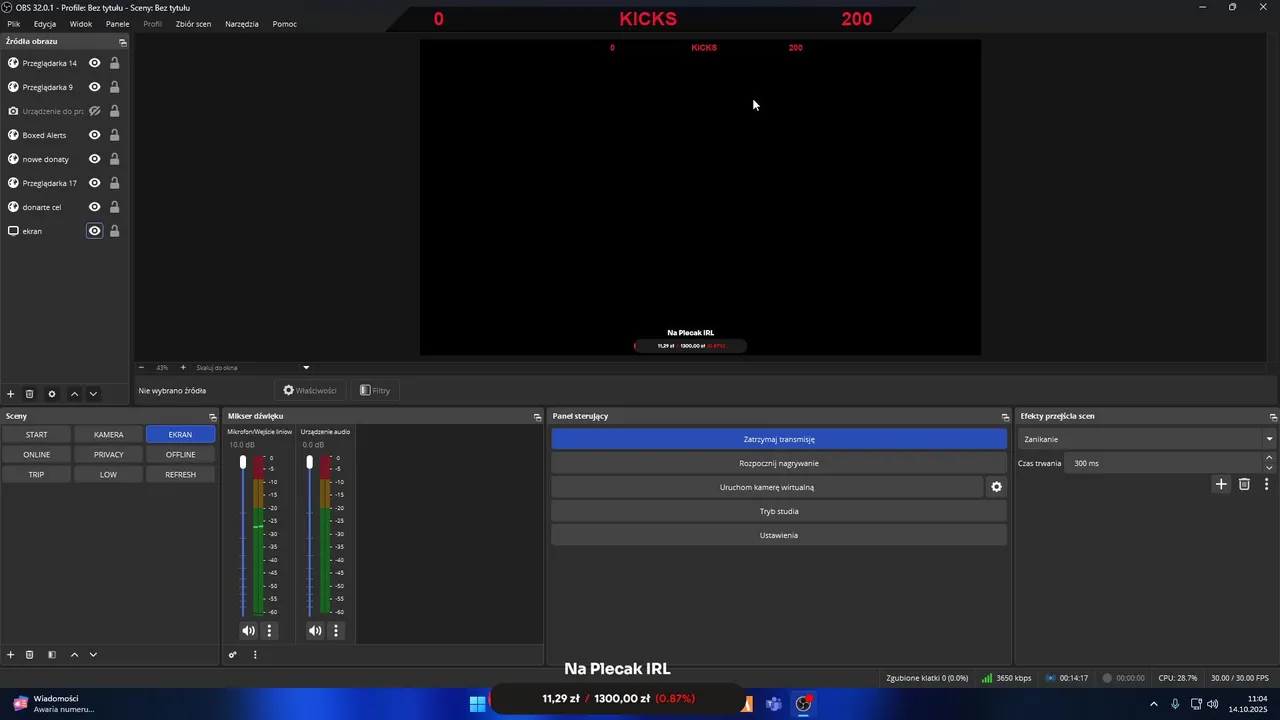Switch to the PRIVACY scene

pos(109,454)
